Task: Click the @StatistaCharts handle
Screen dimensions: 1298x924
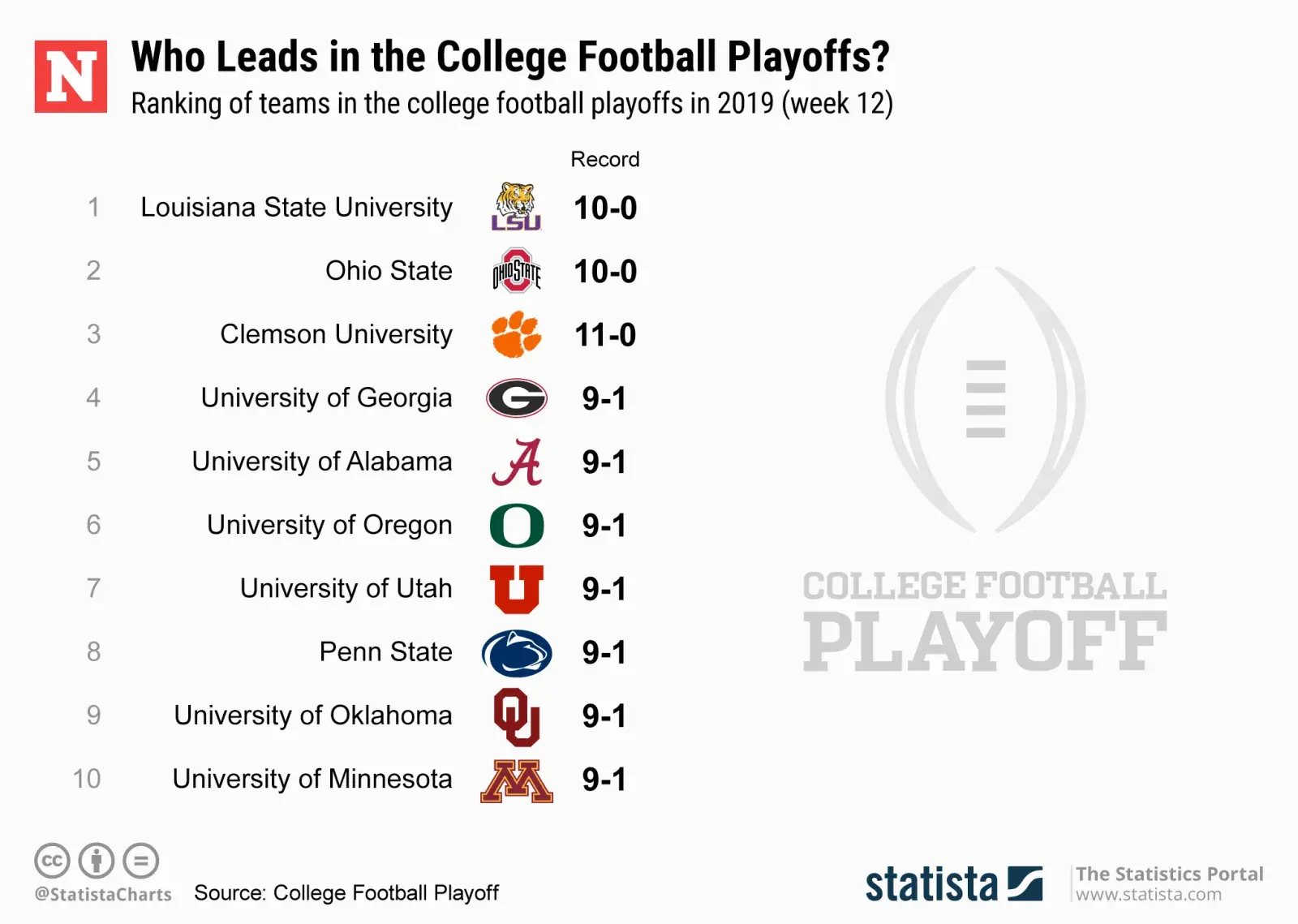Action: click(x=103, y=895)
